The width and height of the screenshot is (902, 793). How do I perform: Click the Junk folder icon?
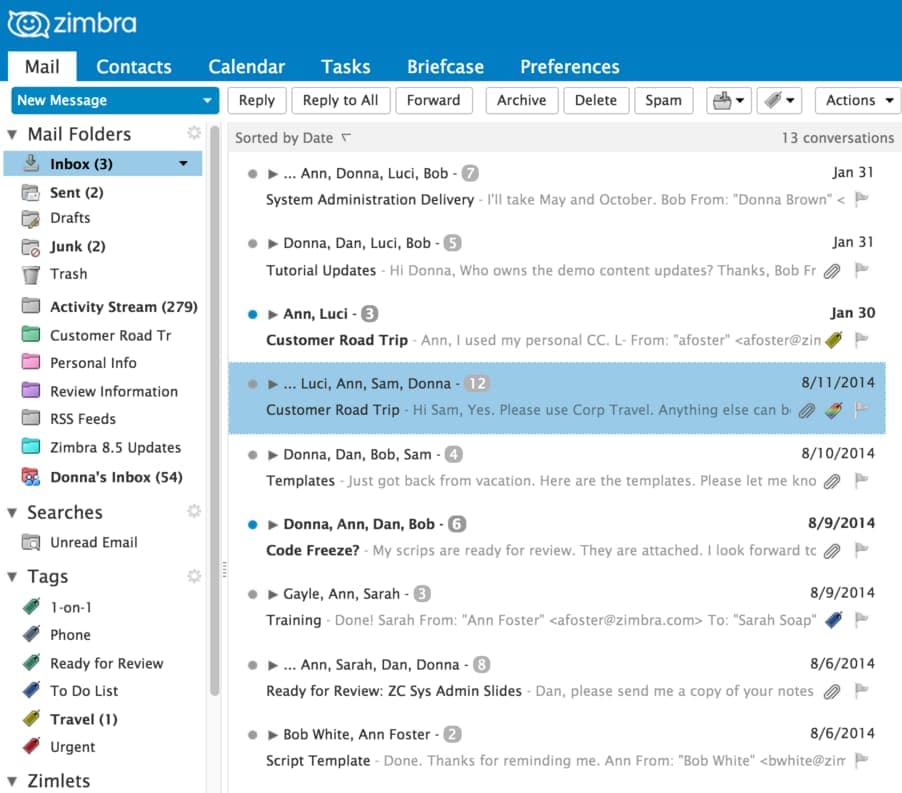(x=30, y=247)
